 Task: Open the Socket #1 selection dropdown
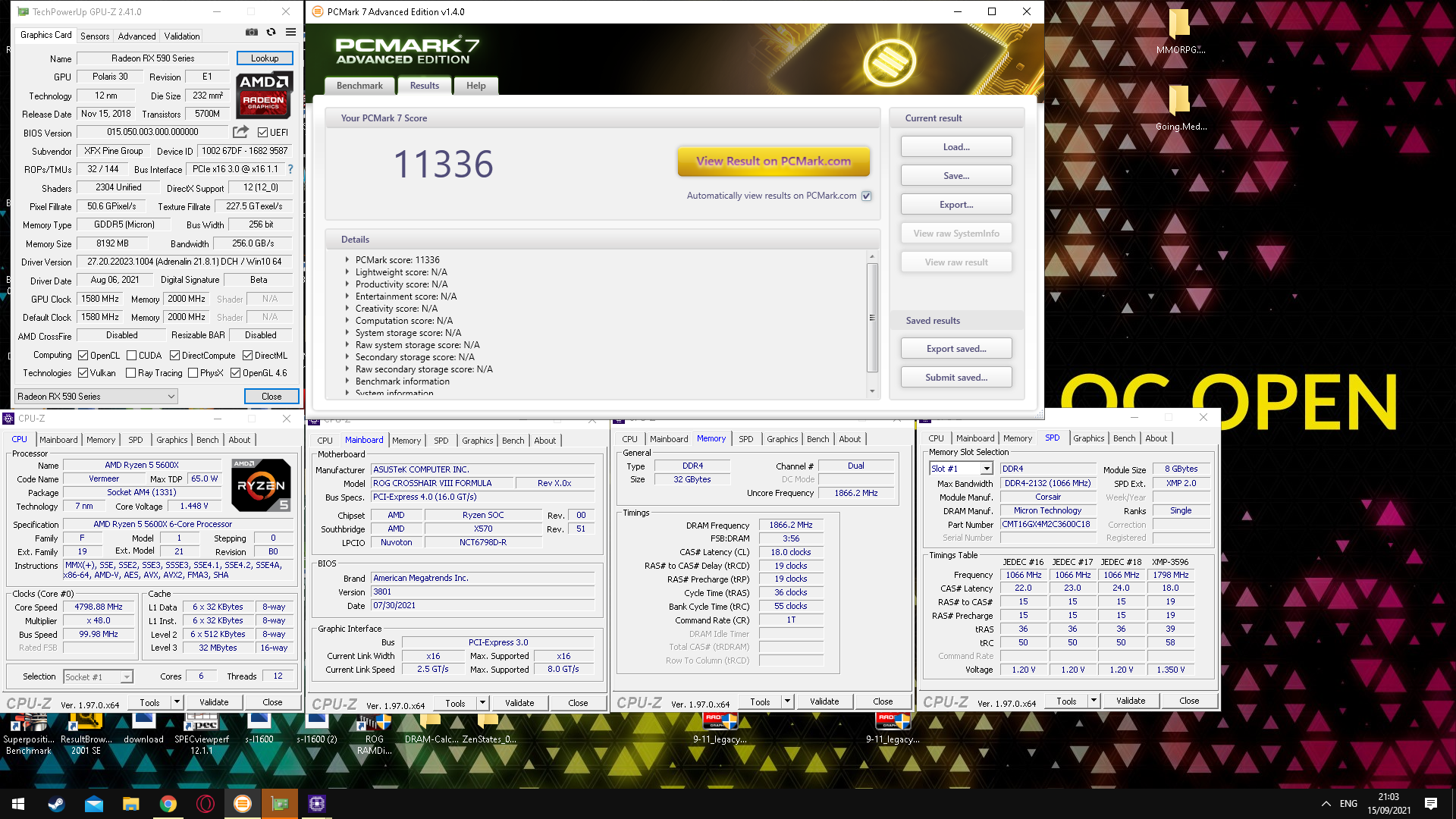(x=98, y=676)
